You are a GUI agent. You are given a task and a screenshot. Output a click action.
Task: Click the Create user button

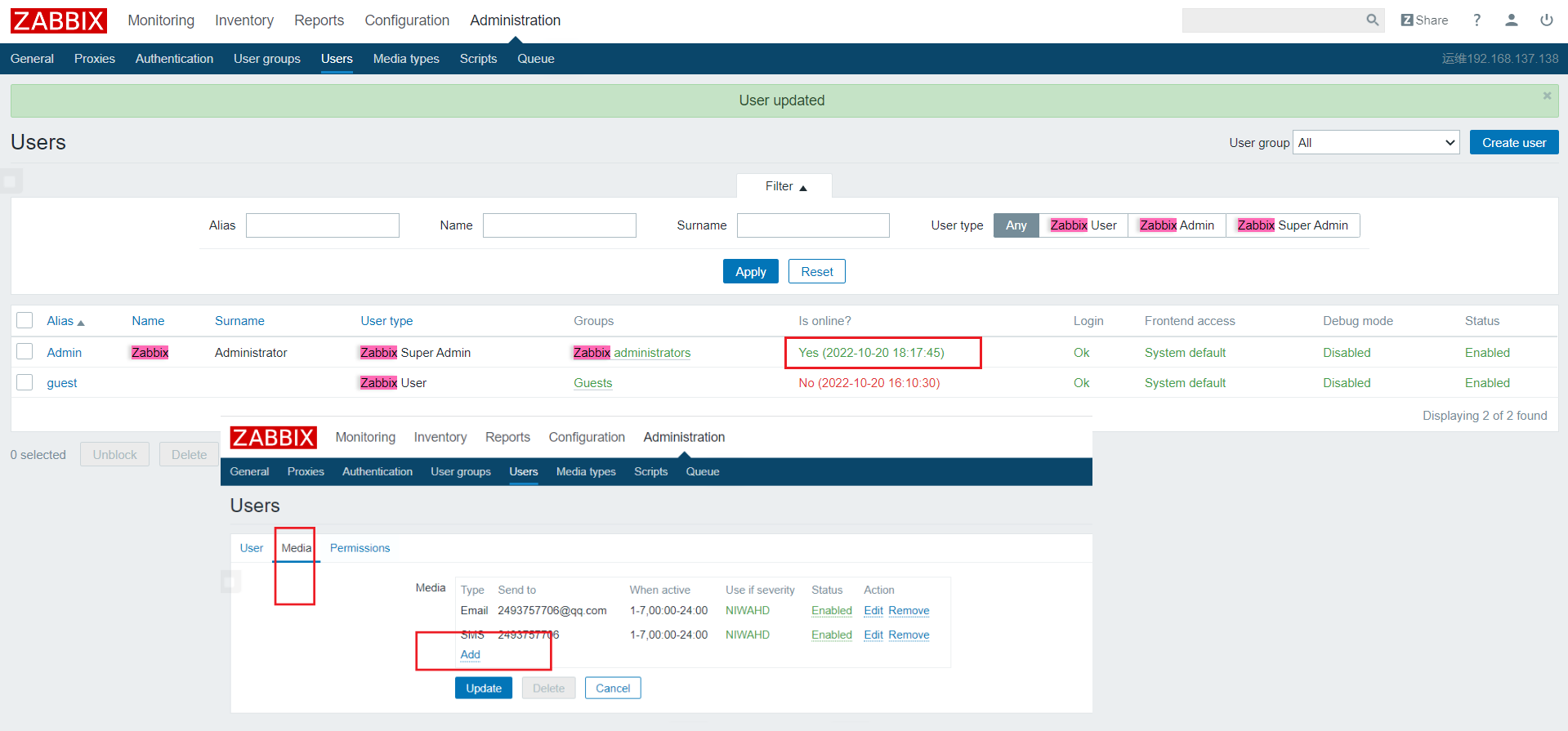(1514, 142)
